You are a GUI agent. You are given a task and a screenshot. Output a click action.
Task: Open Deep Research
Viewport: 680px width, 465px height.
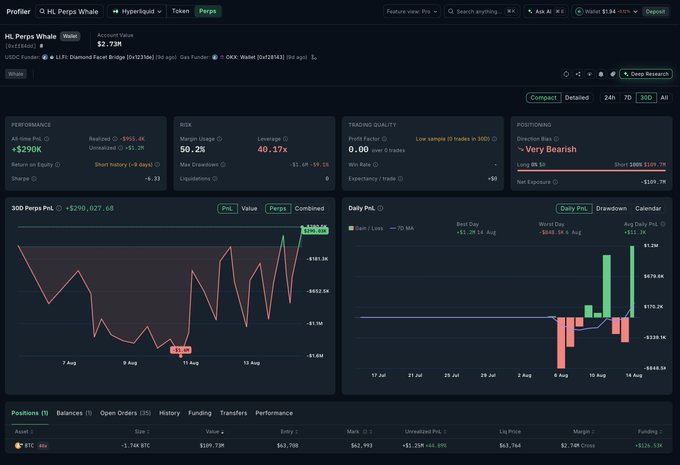(x=646, y=74)
